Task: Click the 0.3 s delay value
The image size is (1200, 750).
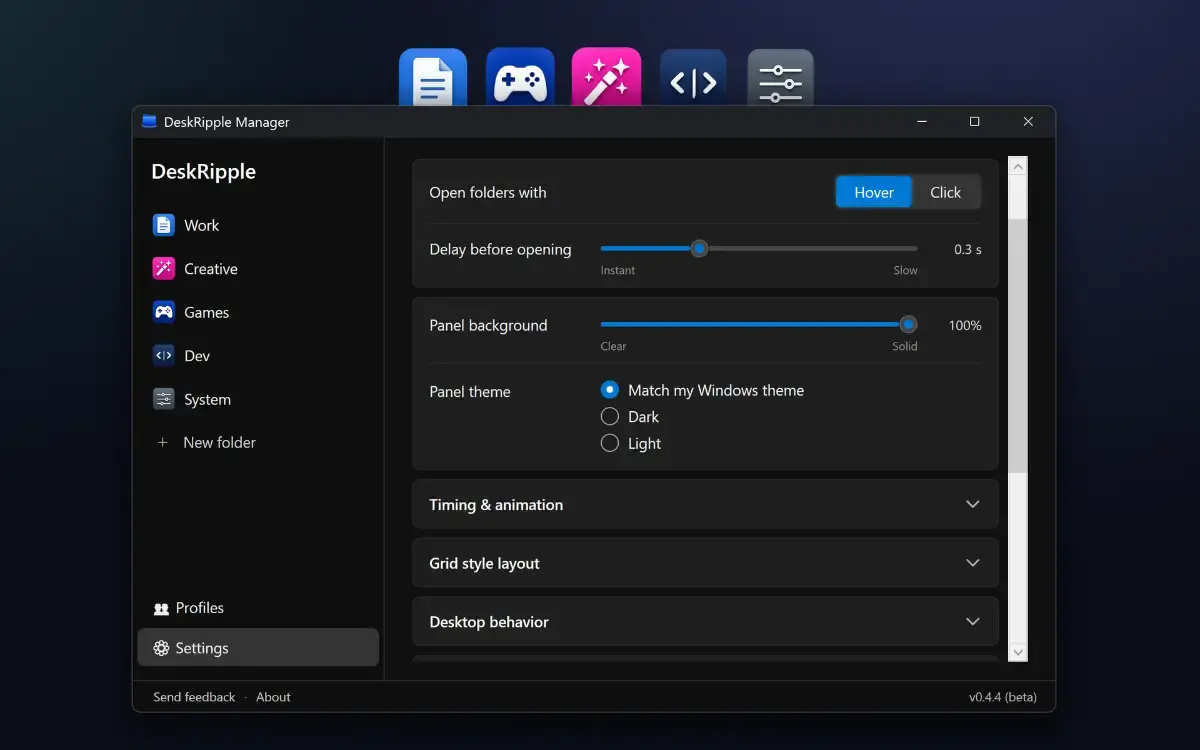Action: pos(967,249)
